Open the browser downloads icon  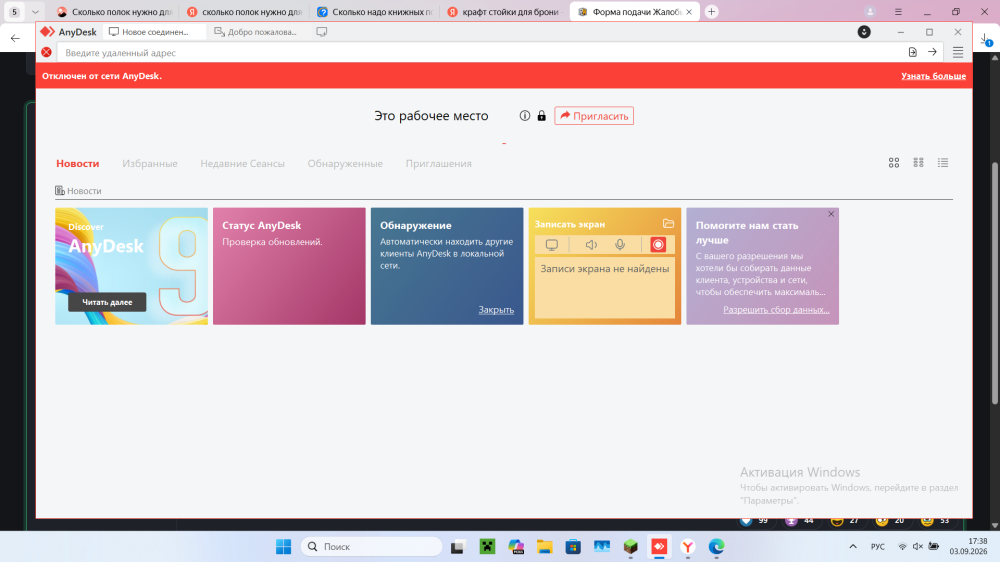tap(986, 40)
